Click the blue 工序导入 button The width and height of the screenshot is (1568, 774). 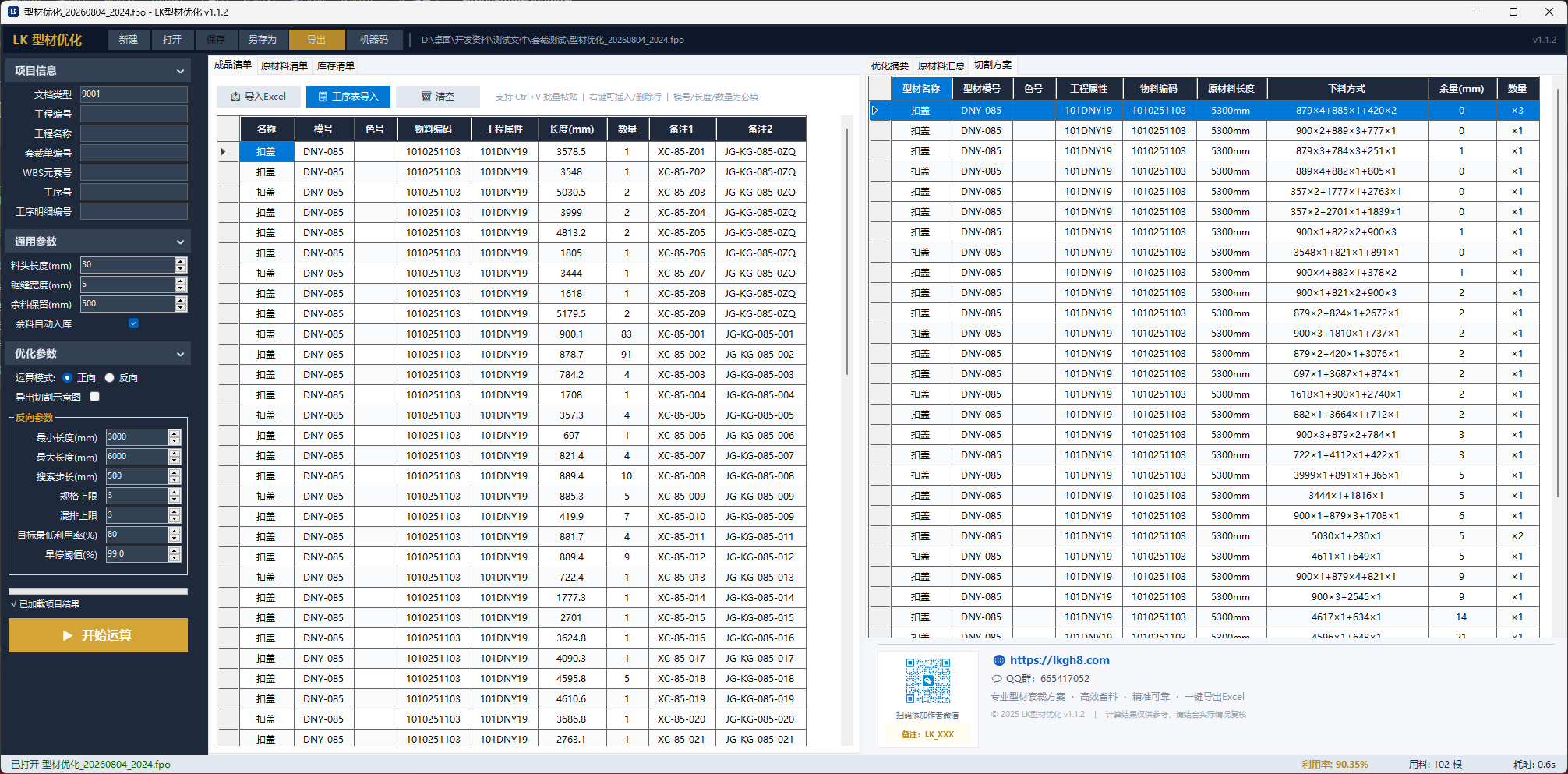[348, 97]
